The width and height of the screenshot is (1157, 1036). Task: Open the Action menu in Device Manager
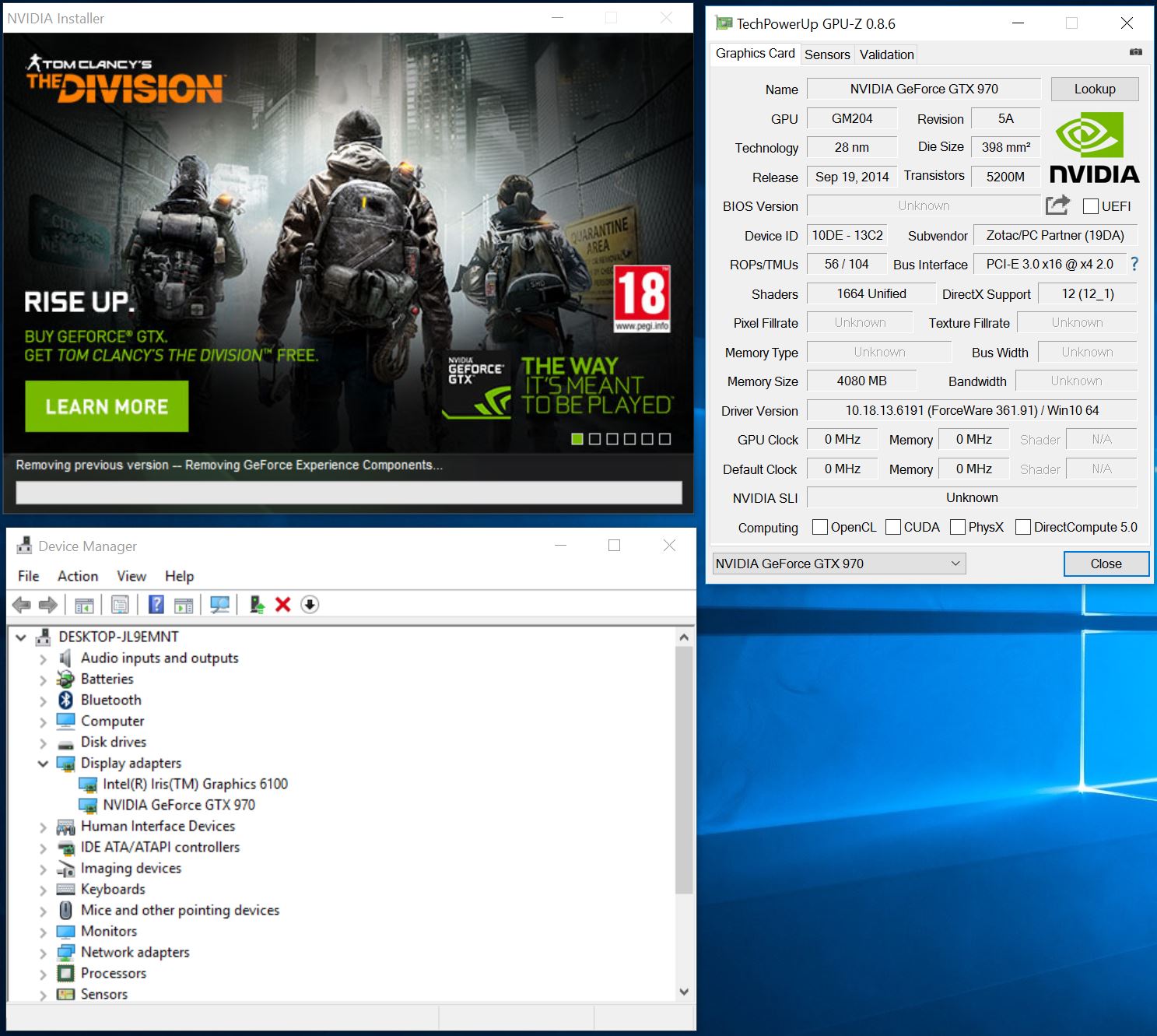point(78,576)
